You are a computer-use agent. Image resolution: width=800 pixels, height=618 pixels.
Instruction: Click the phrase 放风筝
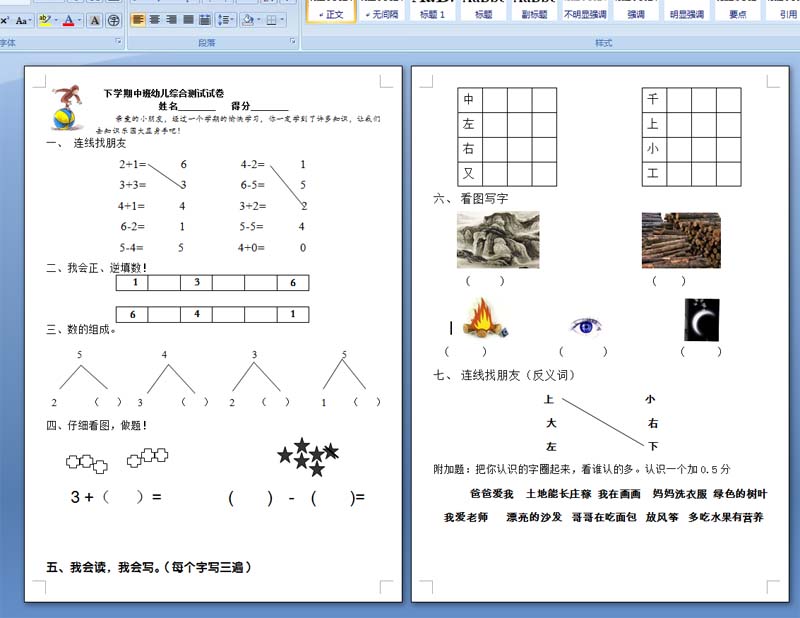point(662,517)
